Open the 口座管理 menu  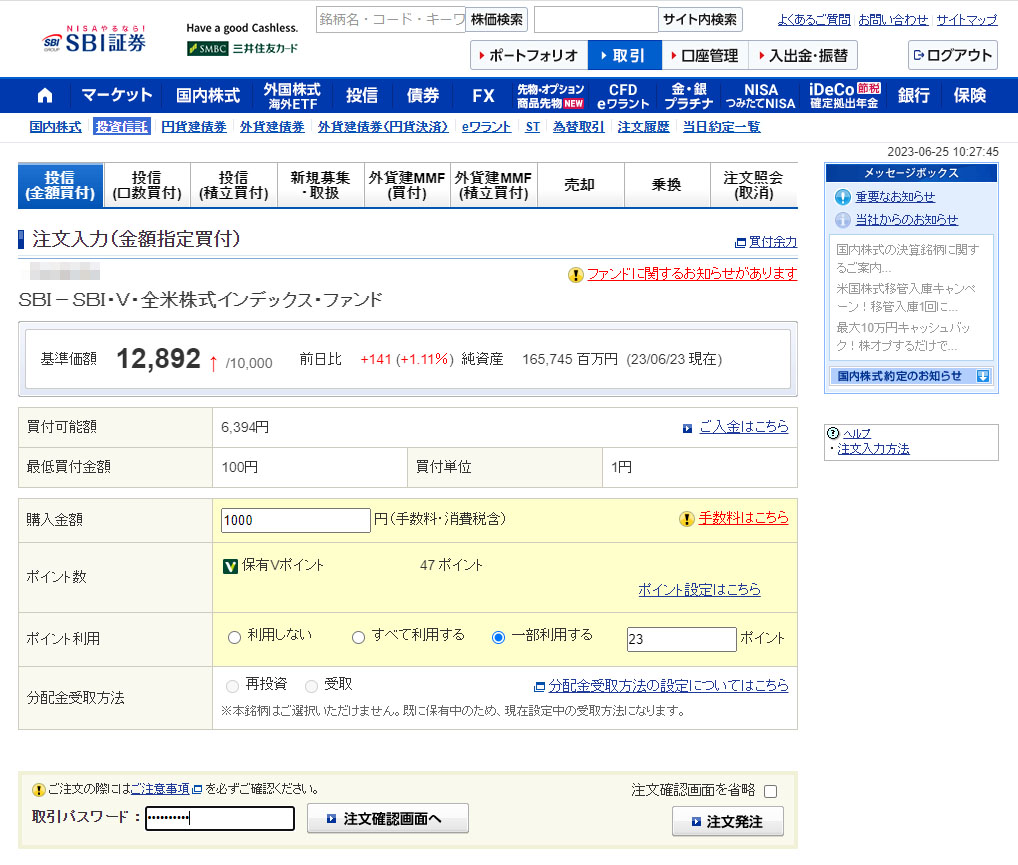click(x=704, y=55)
